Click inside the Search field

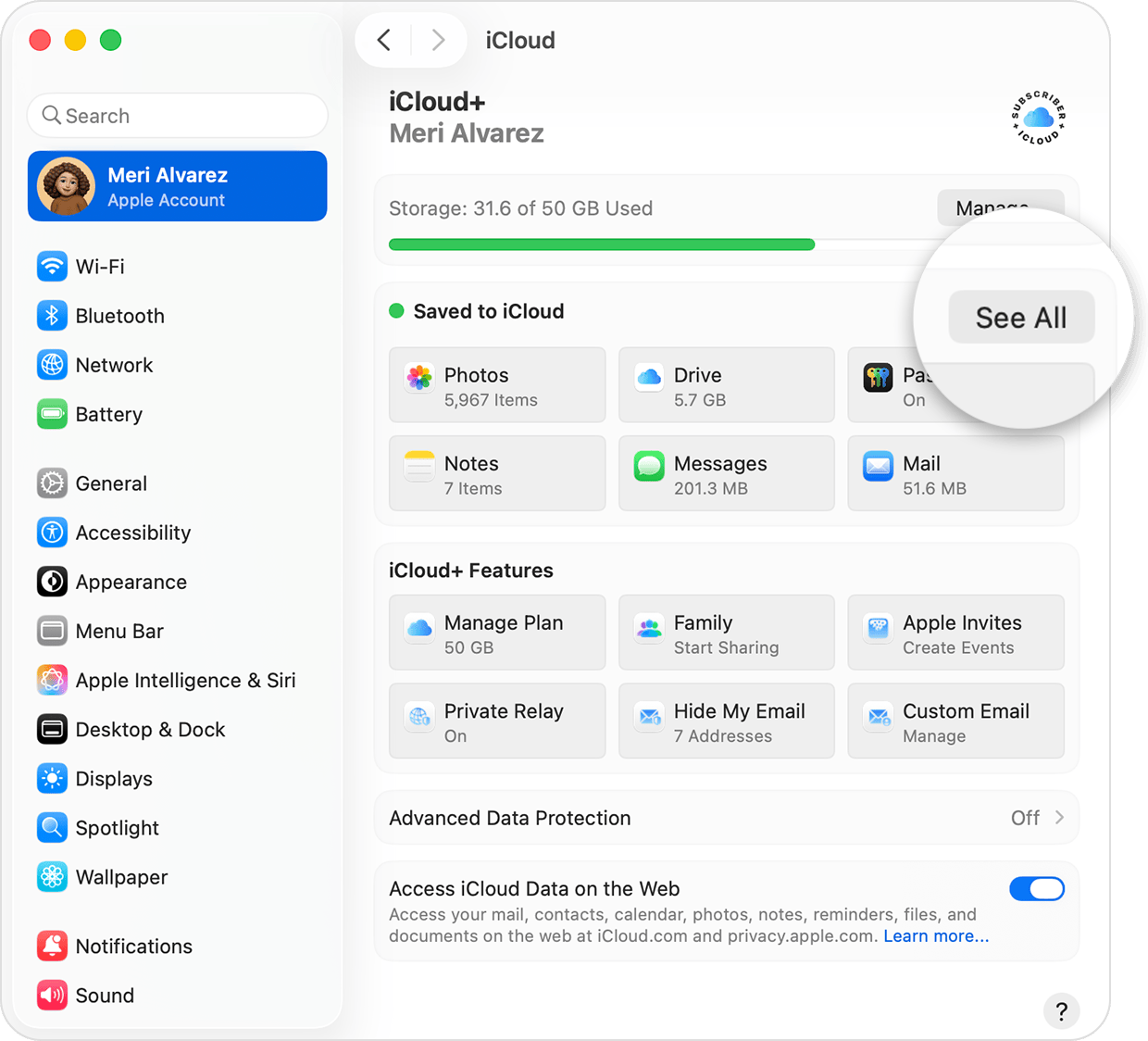coord(177,115)
